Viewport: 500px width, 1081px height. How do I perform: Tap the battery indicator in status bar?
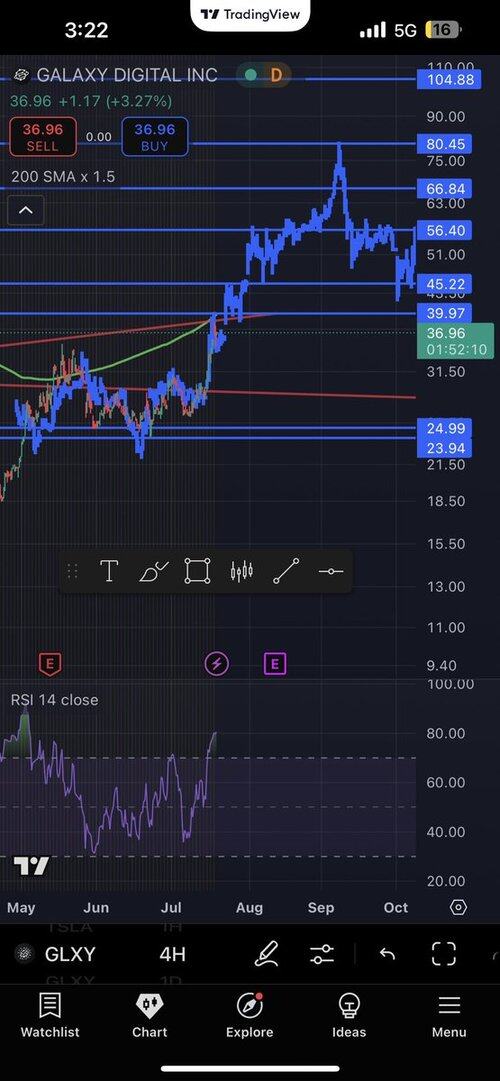(x=443, y=30)
